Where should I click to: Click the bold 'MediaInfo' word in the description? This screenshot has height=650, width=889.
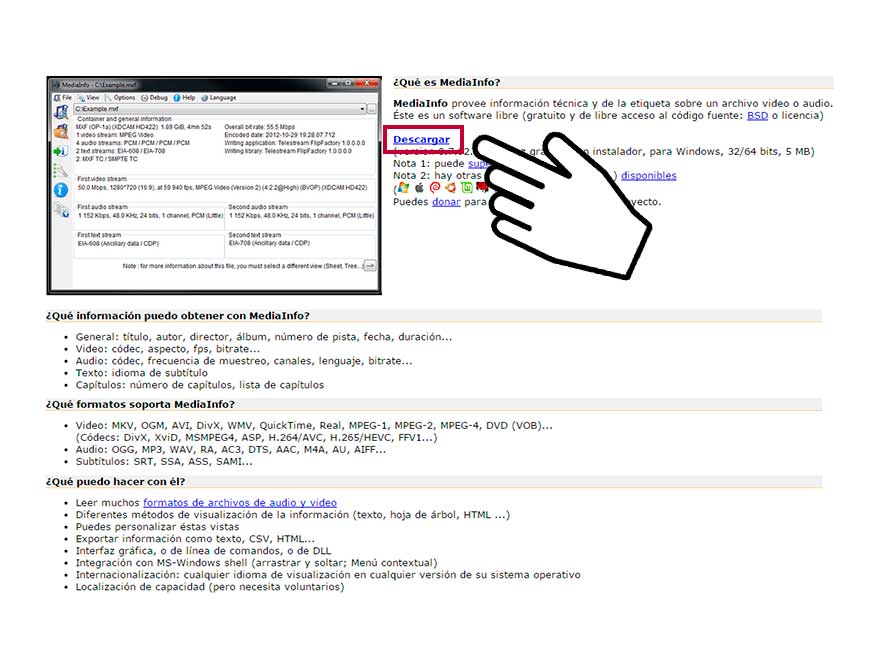[420, 104]
